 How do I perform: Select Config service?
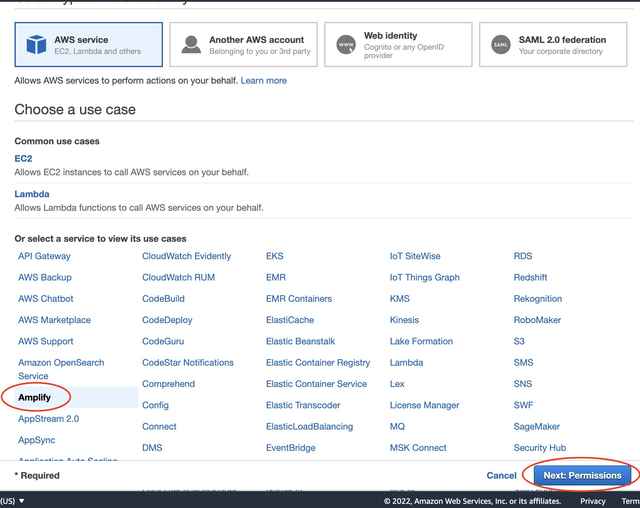[155, 405]
